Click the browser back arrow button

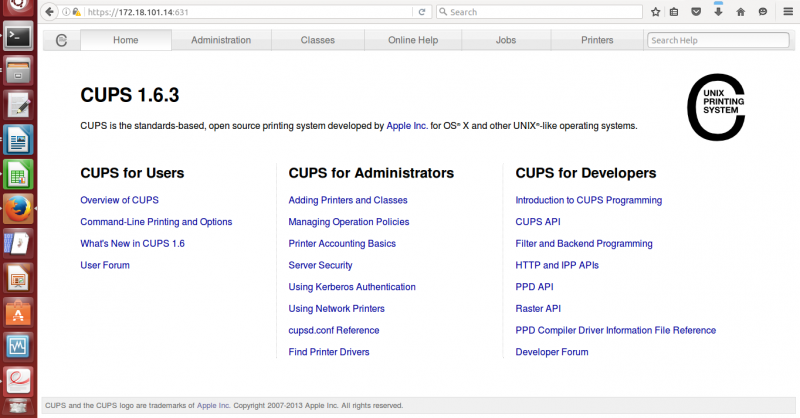click(49, 12)
